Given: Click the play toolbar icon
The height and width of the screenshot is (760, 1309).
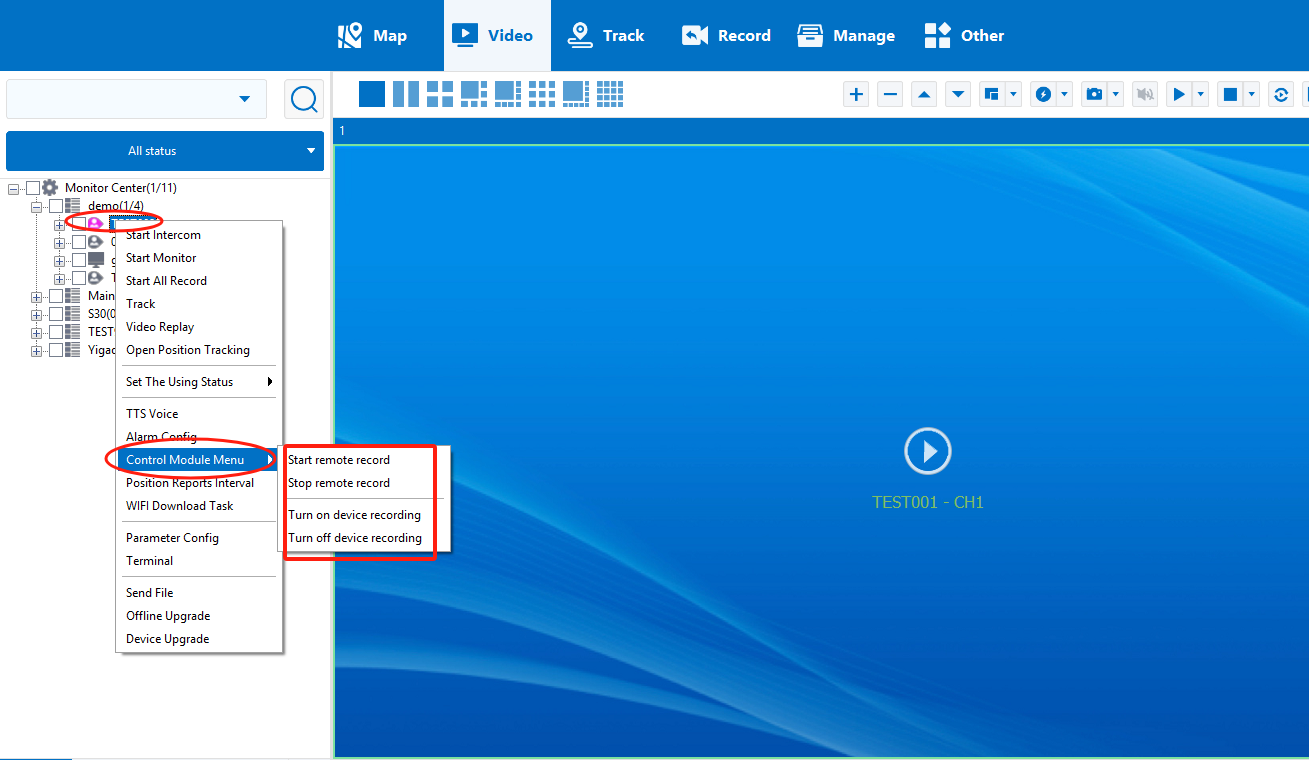Looking at the screenshot, I should (x=1180, y=94).
